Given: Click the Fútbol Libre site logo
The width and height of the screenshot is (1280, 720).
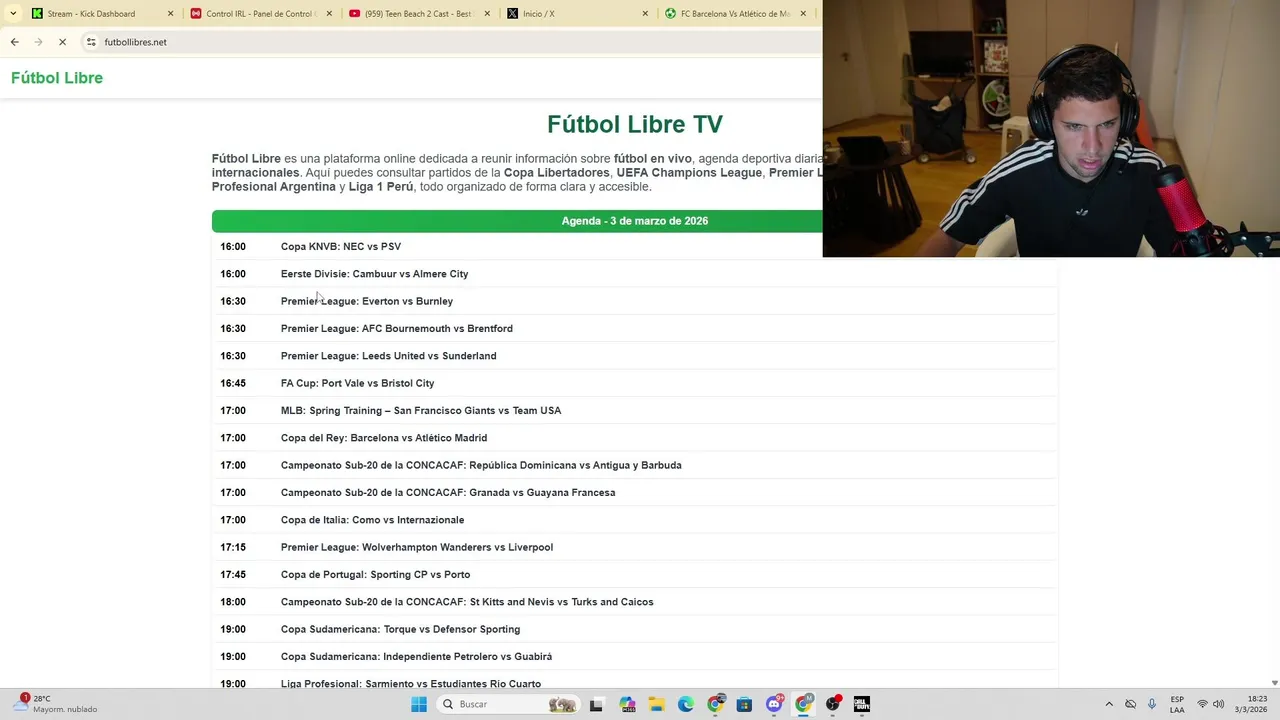Looking at the screenshot, I should click(x=57, y=78).
